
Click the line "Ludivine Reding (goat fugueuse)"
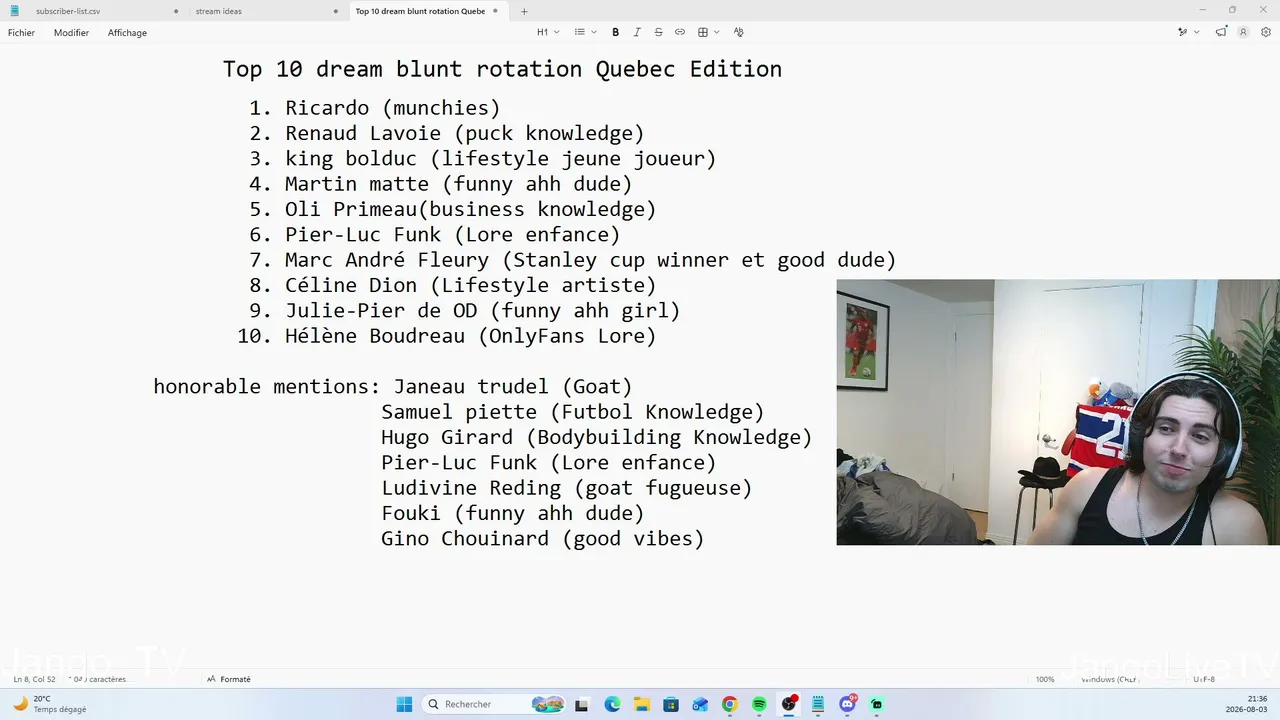(x=566, y=488)
